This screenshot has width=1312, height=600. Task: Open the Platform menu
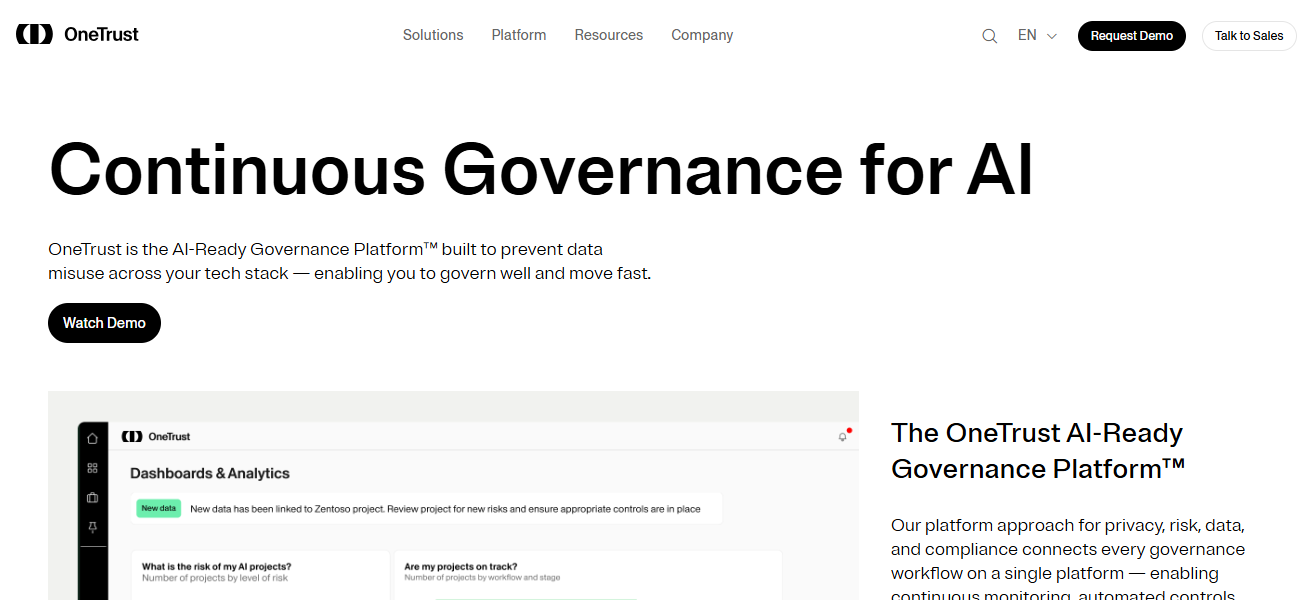(x=519, y=35)
